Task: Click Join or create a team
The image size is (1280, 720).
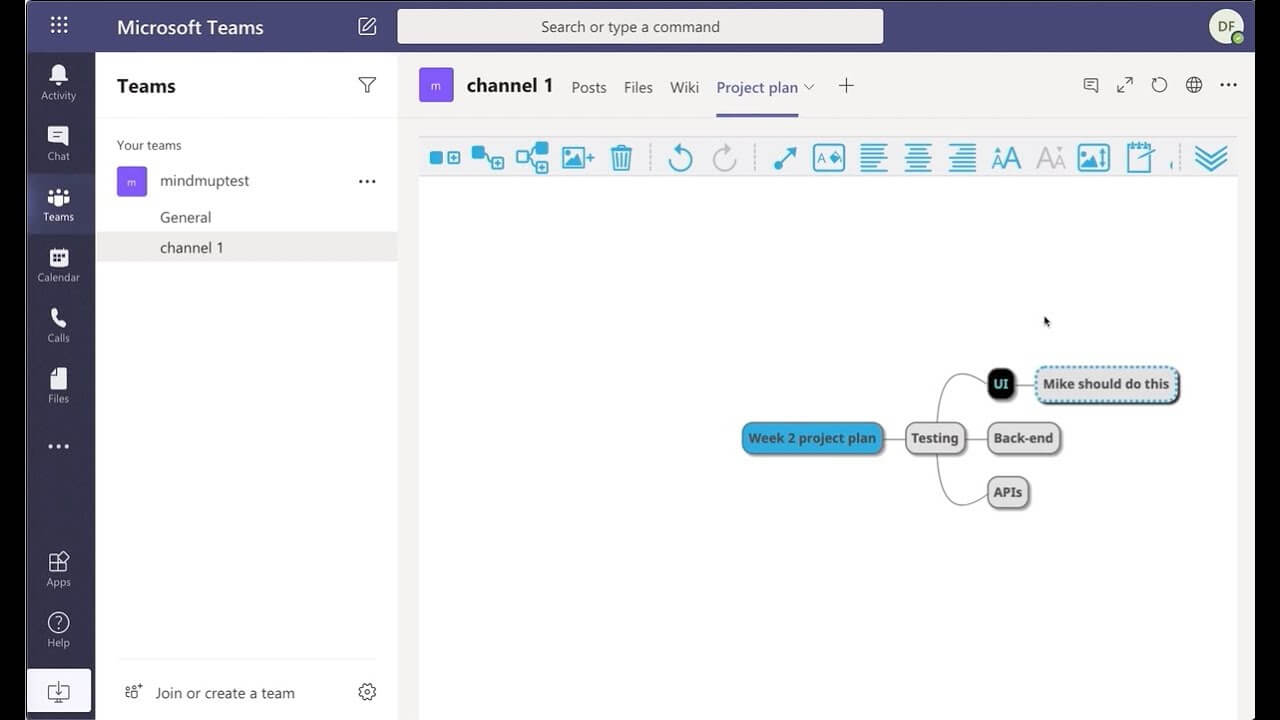Action: coord(225,693)
